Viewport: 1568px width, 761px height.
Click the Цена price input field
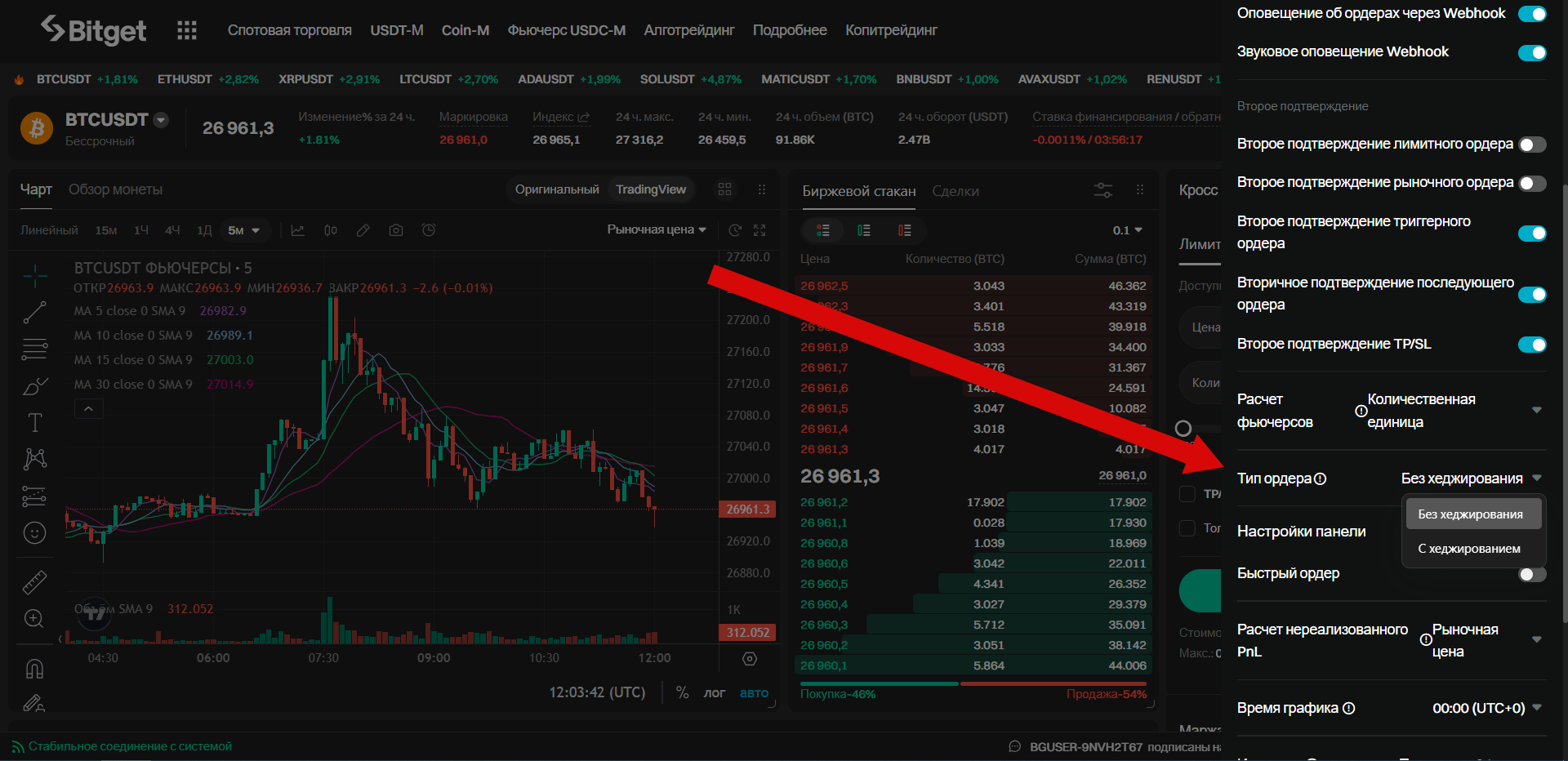(x=1200, y=327)
